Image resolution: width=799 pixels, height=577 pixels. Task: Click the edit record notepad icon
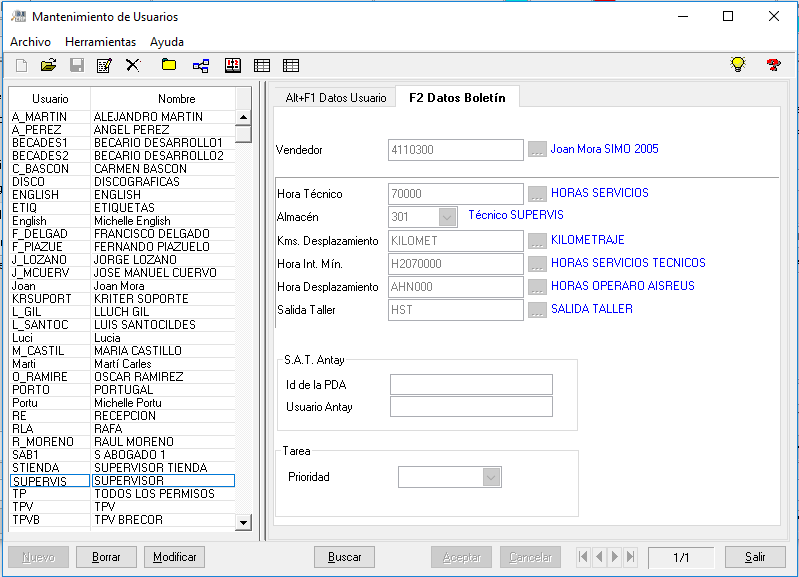(x=104, y=65)
